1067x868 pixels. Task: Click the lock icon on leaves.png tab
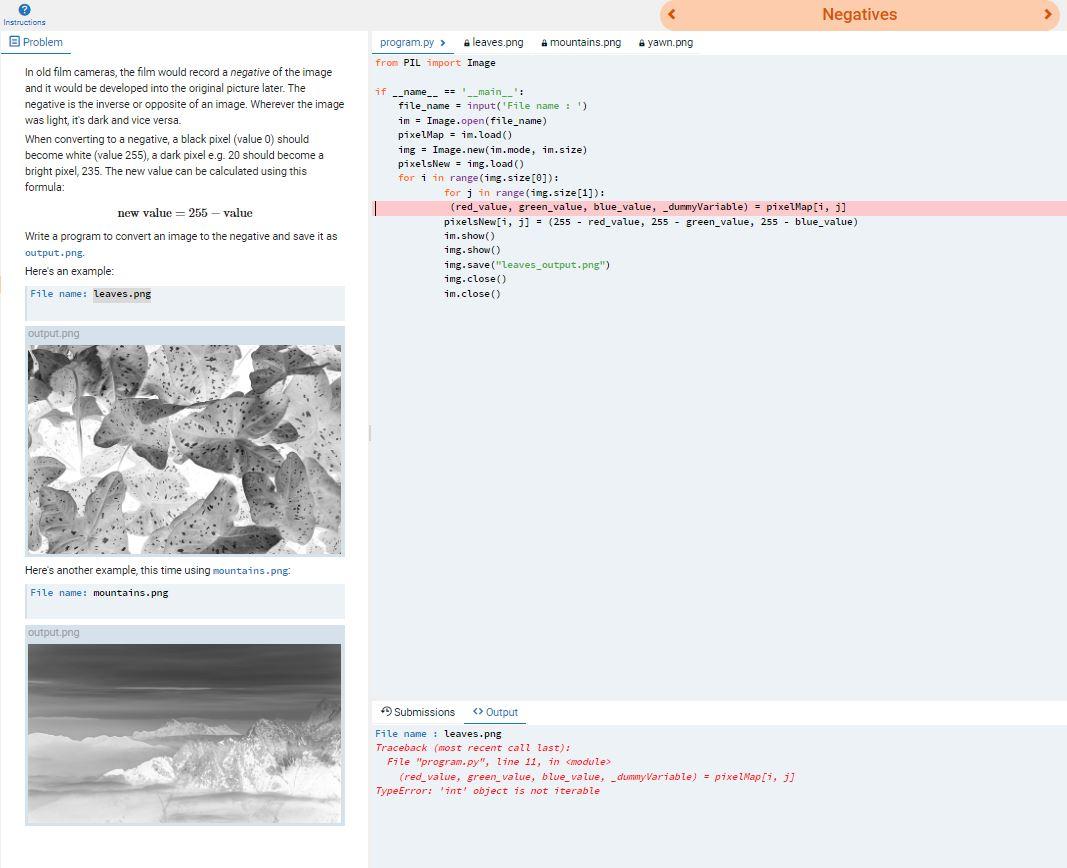point(466,42)
